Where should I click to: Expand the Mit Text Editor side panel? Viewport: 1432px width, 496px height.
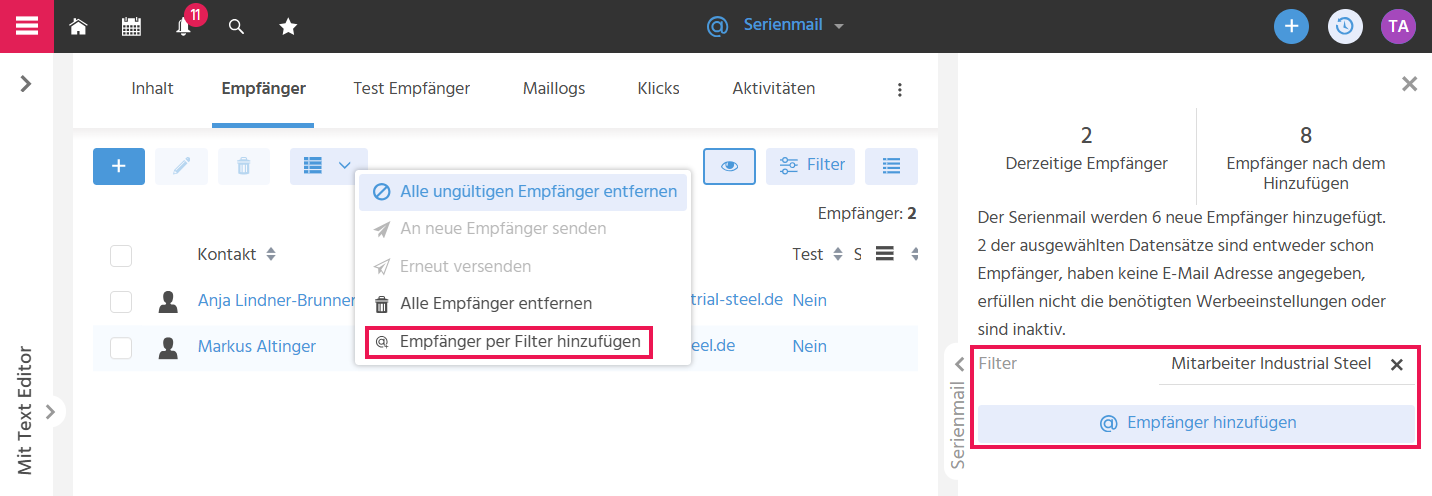point(49,411)
